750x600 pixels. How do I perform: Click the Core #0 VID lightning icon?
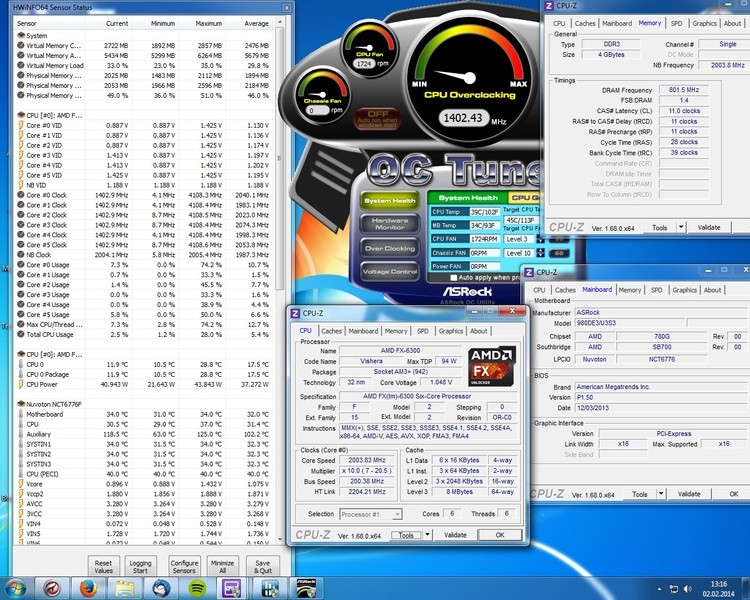point(21,125)
